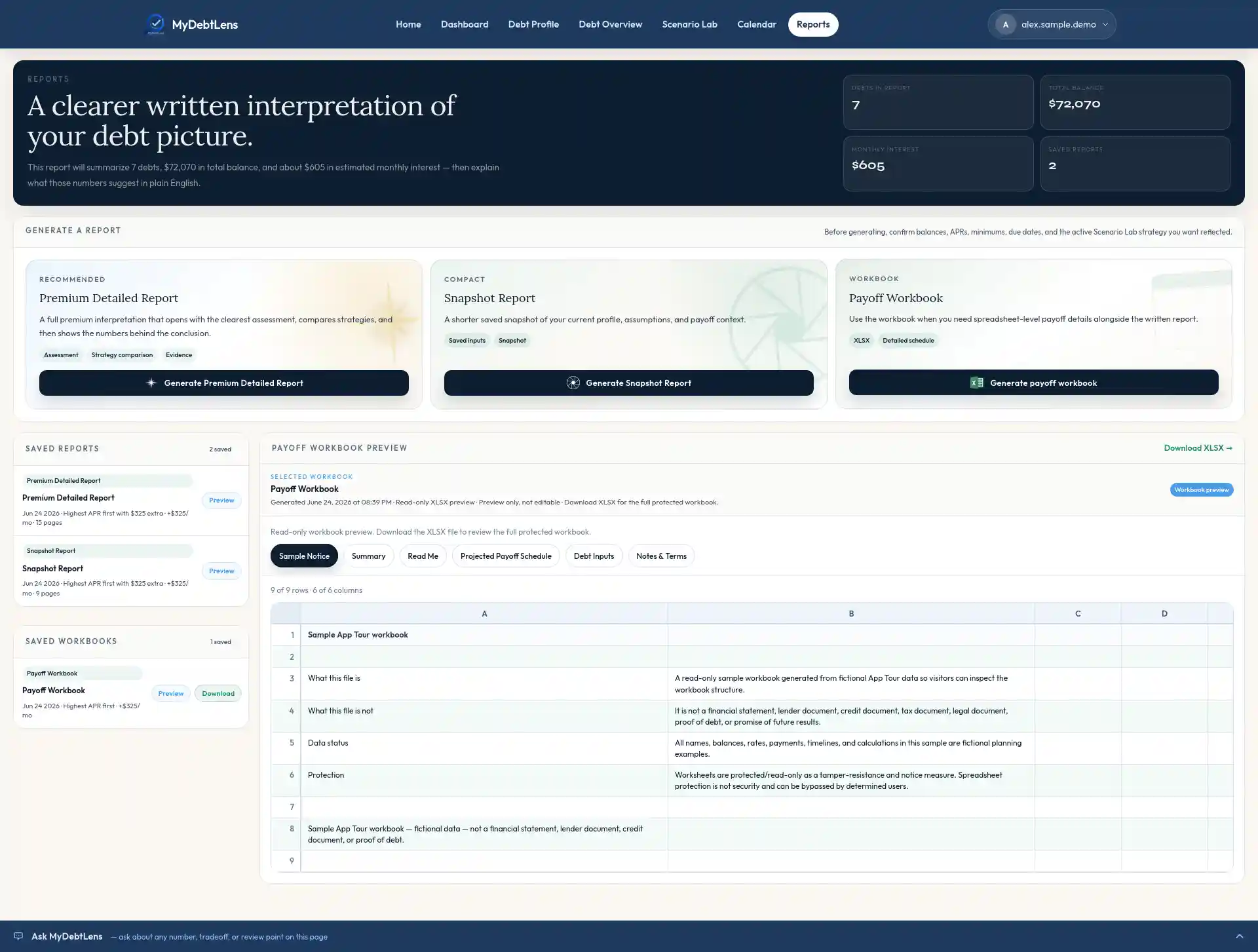Click the Download XLSX link
This screenshot has width=1258, height=952.
1198,448
